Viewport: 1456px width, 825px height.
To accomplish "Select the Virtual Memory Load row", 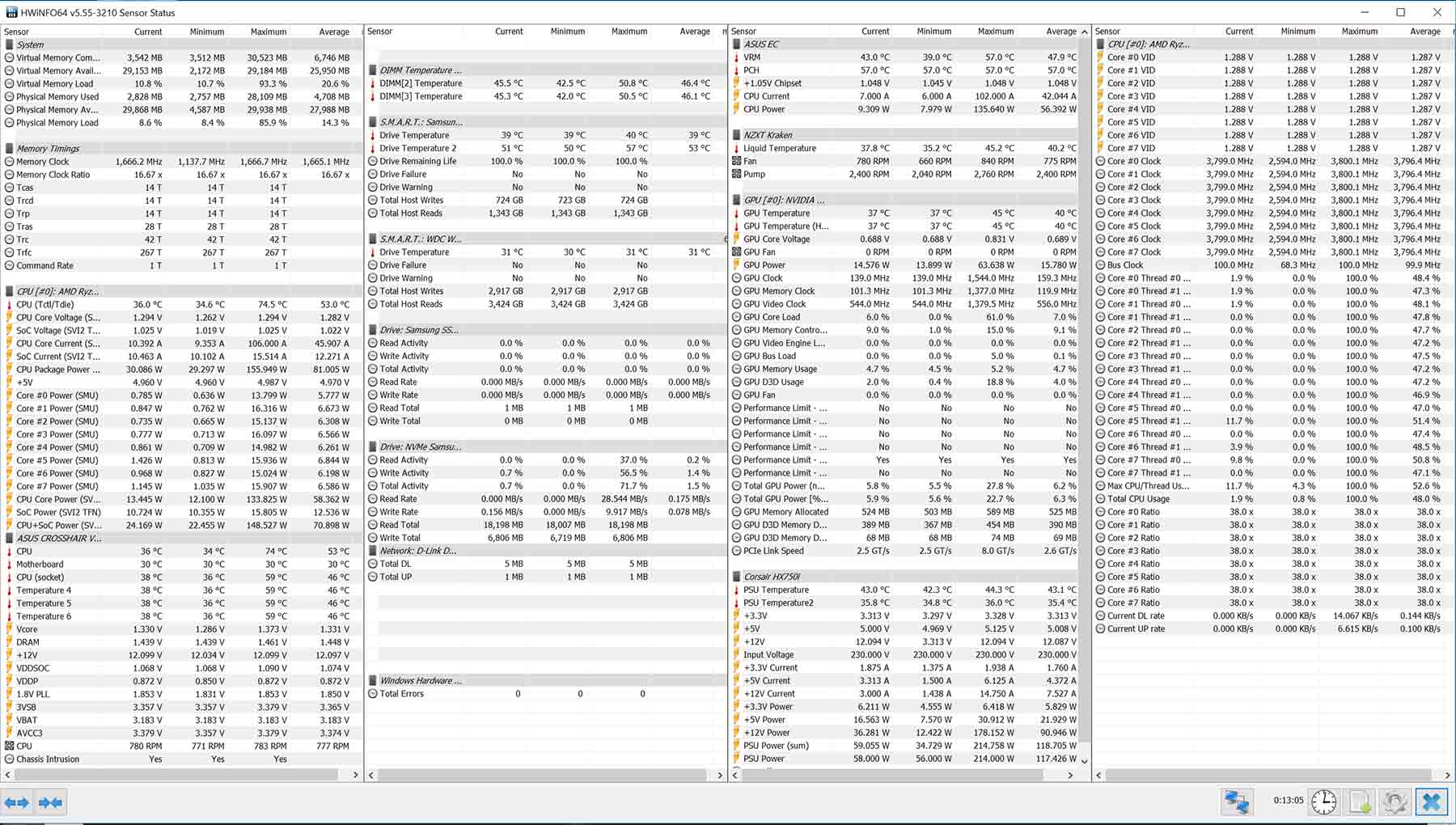I will click(181, 83).
